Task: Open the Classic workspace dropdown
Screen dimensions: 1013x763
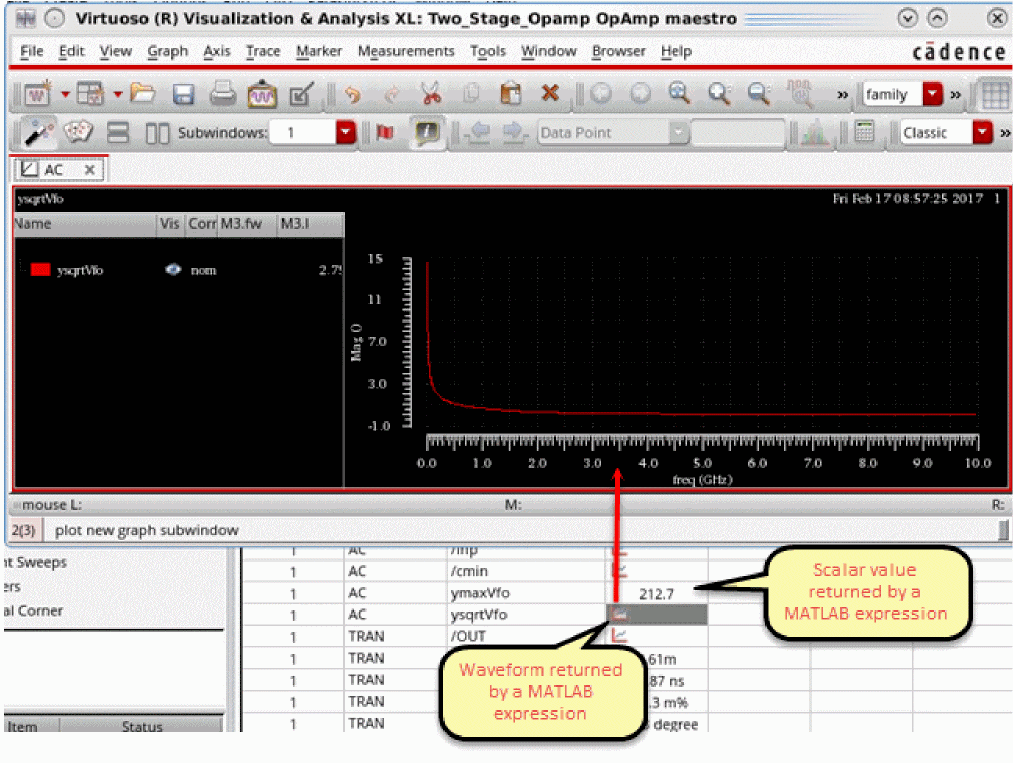Action: [x=982, y=132]
